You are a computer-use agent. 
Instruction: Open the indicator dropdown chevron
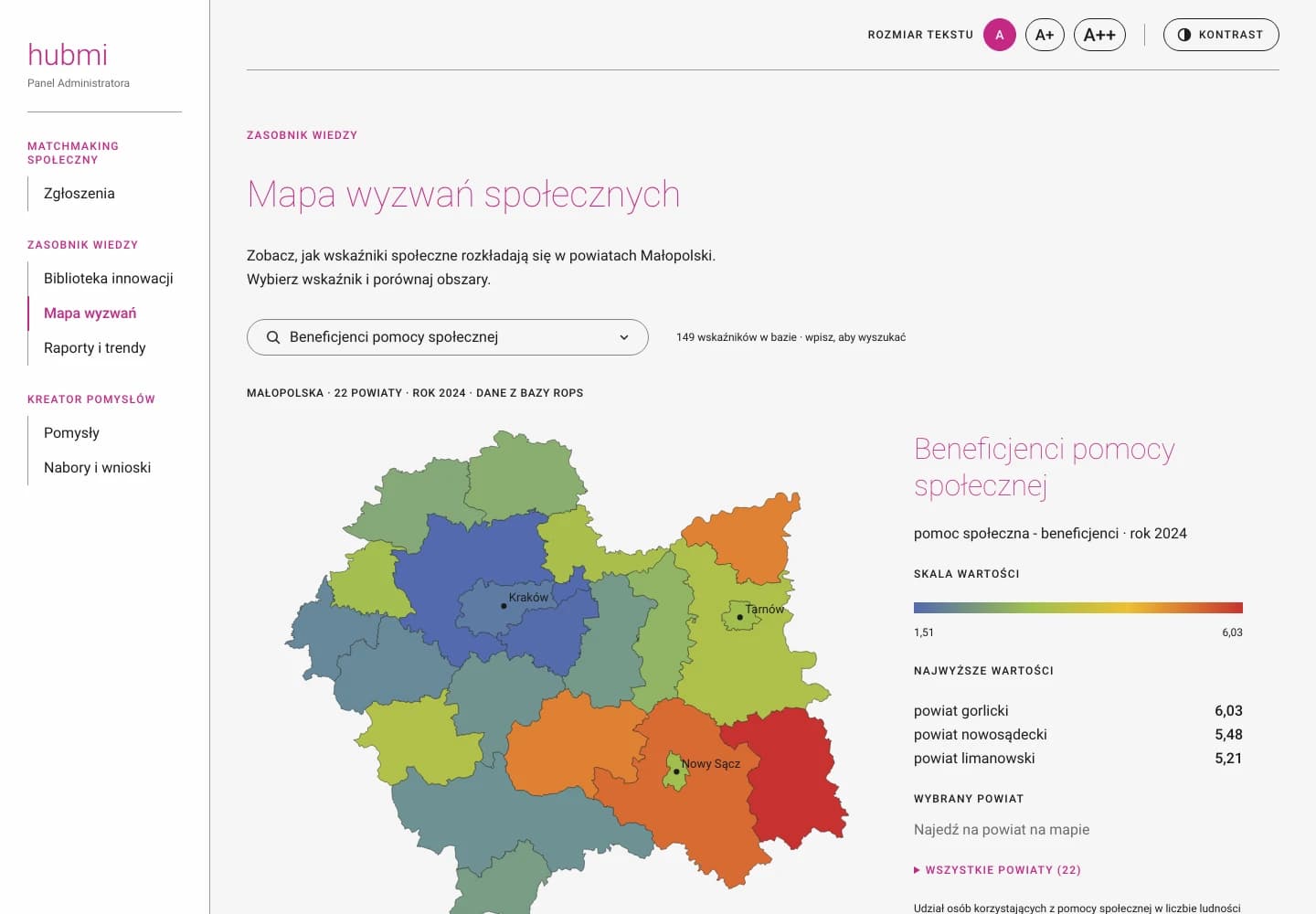tap(624, 337)
